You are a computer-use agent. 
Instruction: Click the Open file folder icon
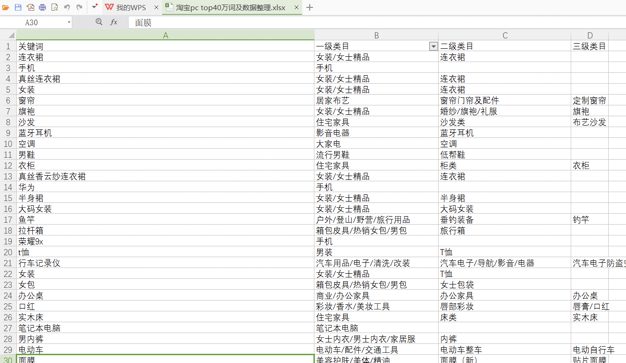(x=6, y=7)
